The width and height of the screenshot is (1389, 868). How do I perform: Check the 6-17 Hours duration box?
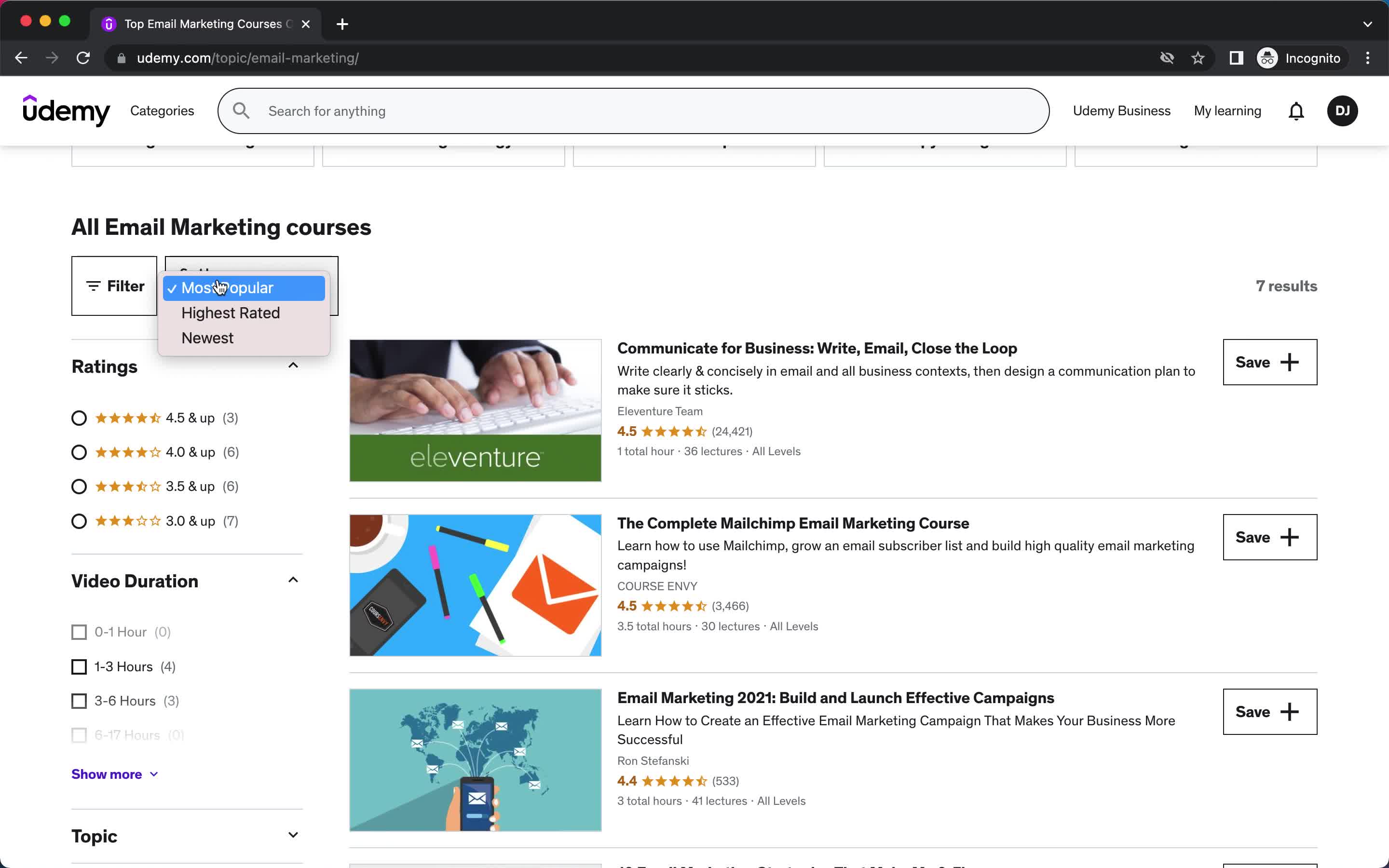[x=79, y=735]
